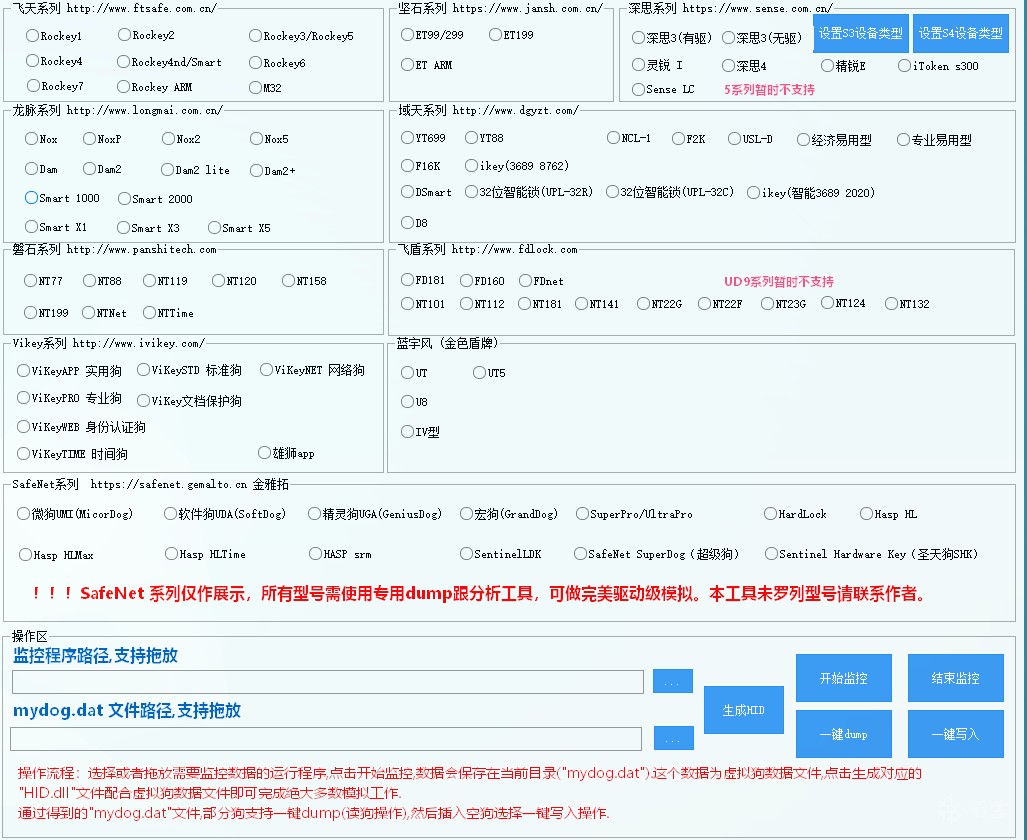Image resolution: width=1027 pixels, height=840 pixels.
Task: Click 一键写入 button
Action: point(956,734)
